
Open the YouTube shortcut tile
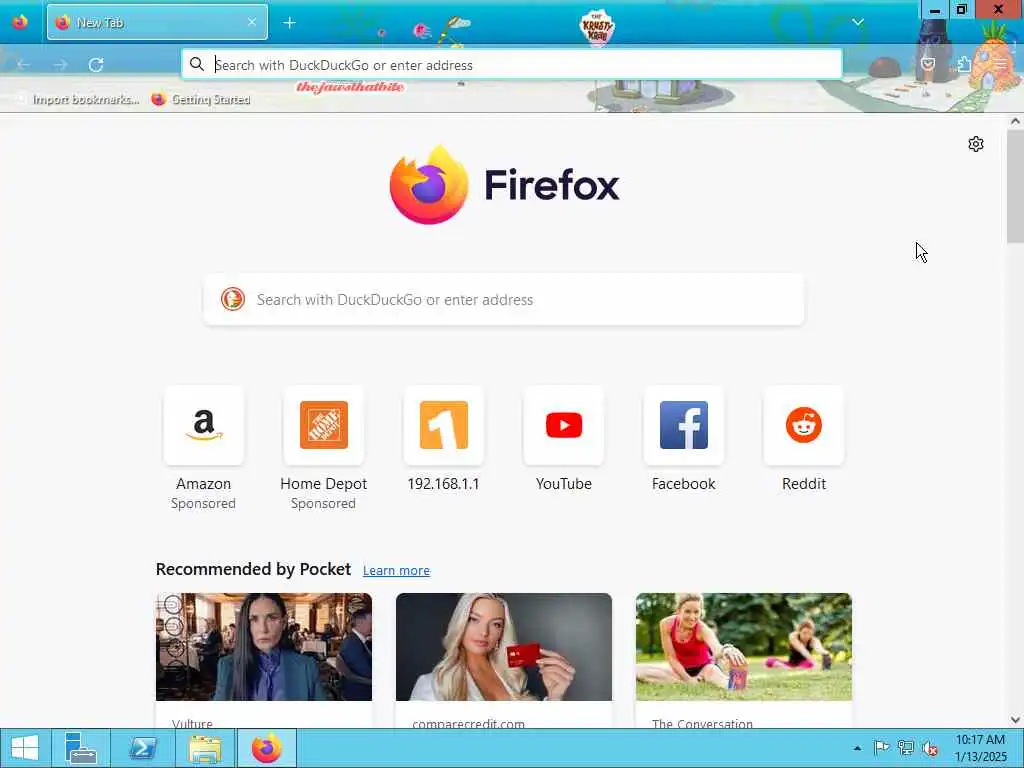click(x=564, y=425)
